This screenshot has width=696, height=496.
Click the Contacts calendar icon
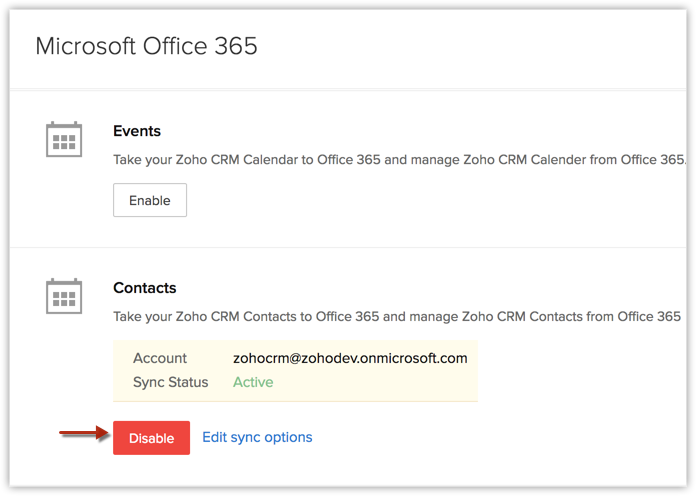click(64, 296)
